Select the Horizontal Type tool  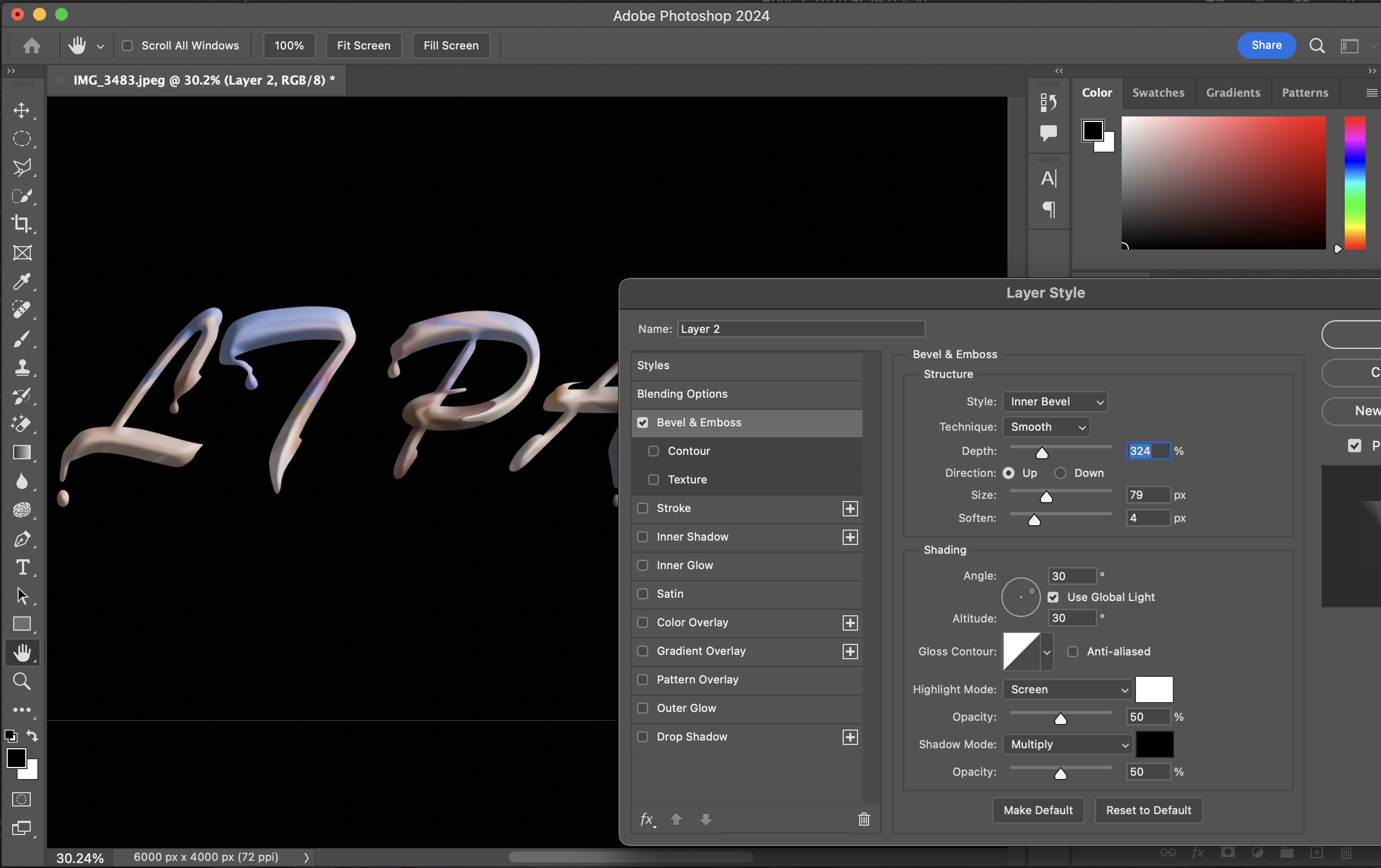[22, 567]
